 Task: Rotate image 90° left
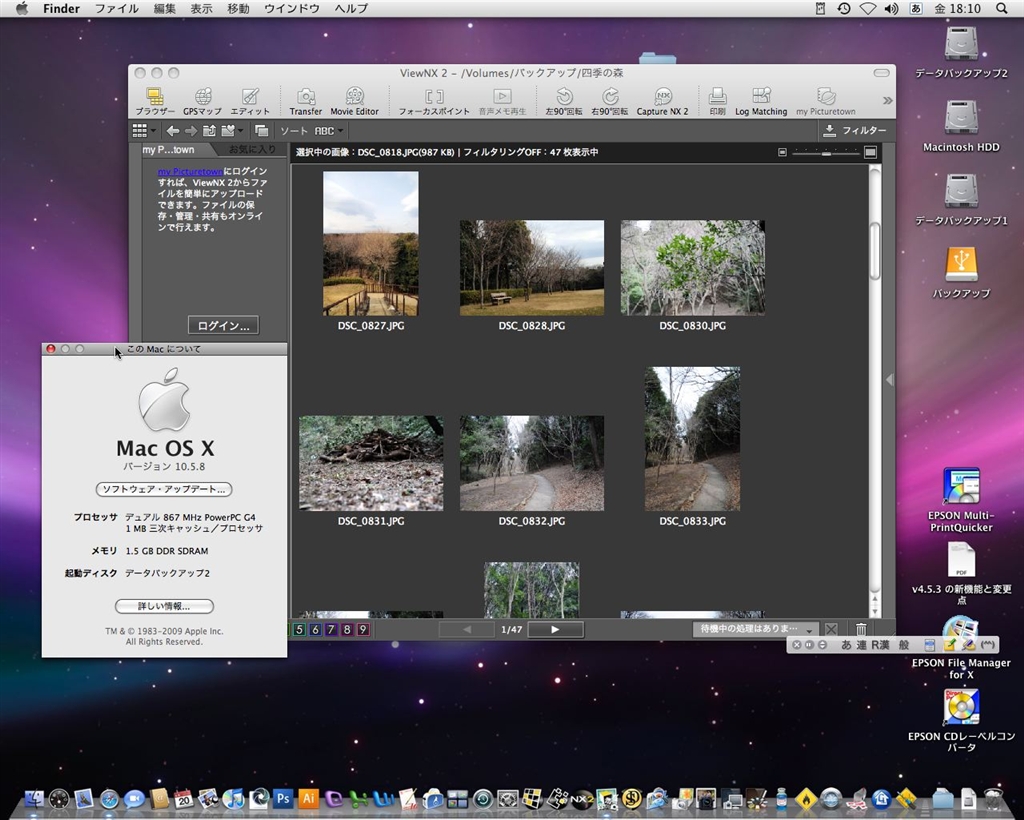564,98
